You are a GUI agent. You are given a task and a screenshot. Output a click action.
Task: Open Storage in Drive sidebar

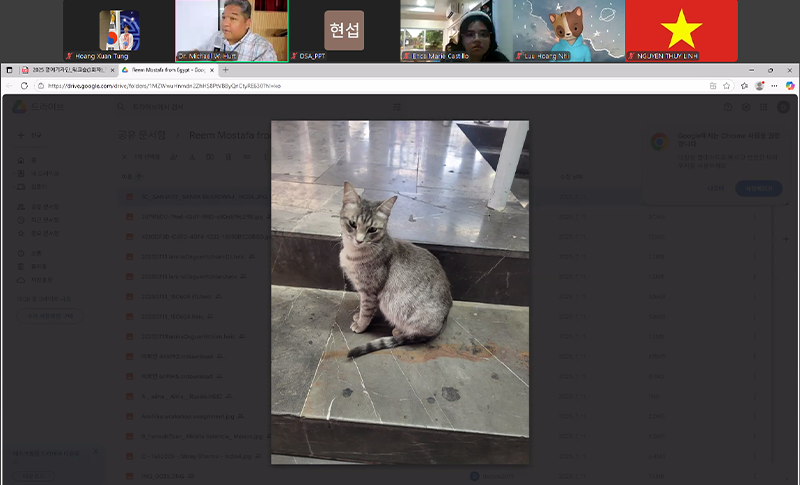(x=35, y=279)
